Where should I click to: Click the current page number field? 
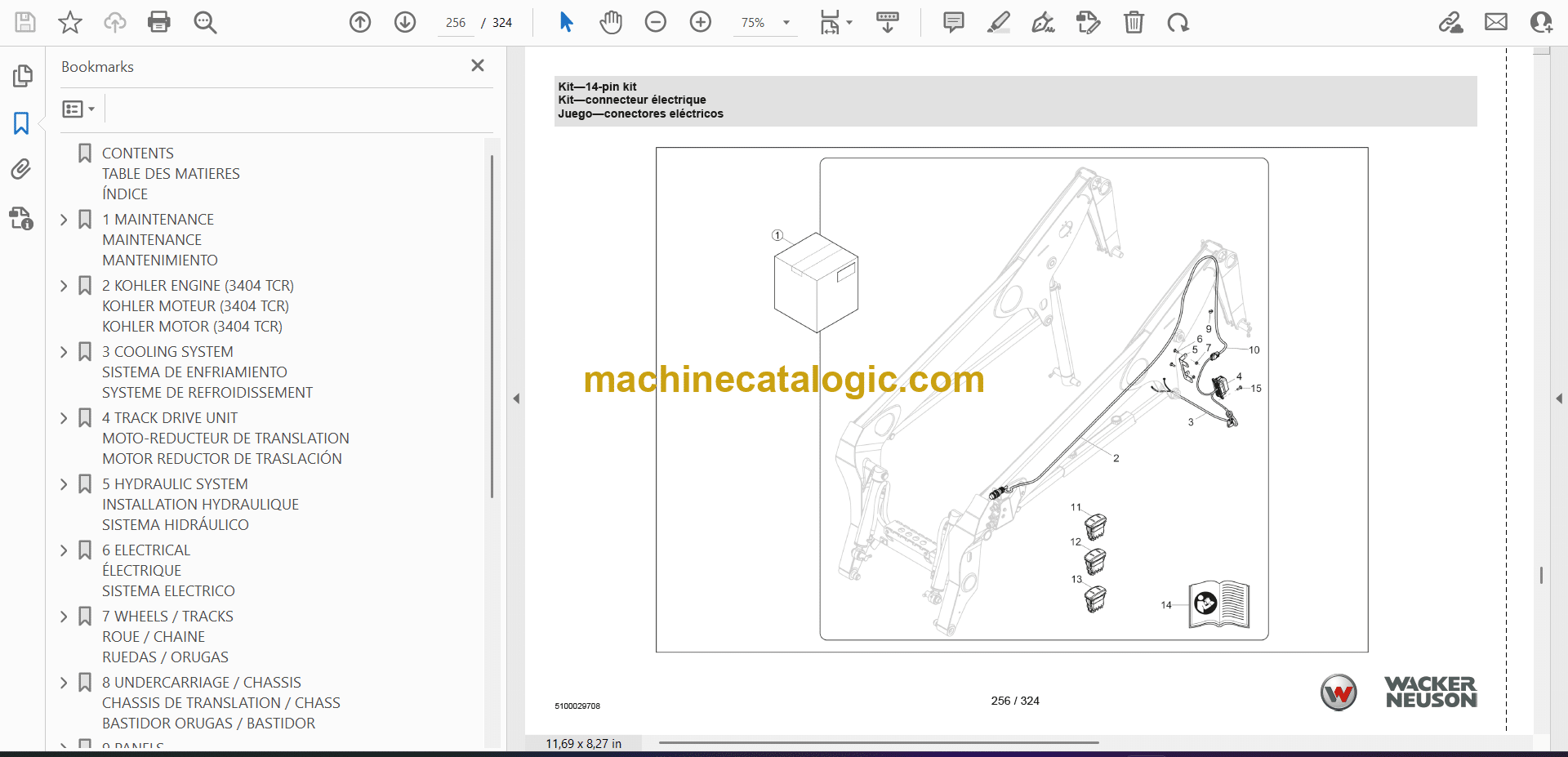[x=456, y=23]
